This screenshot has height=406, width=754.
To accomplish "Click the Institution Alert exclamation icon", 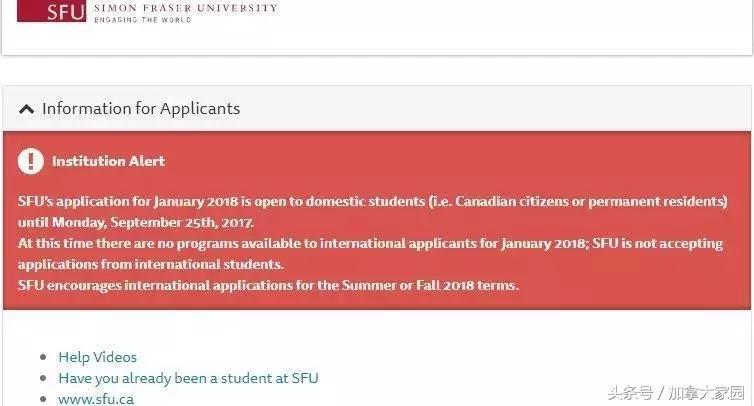I will (31, 161).
